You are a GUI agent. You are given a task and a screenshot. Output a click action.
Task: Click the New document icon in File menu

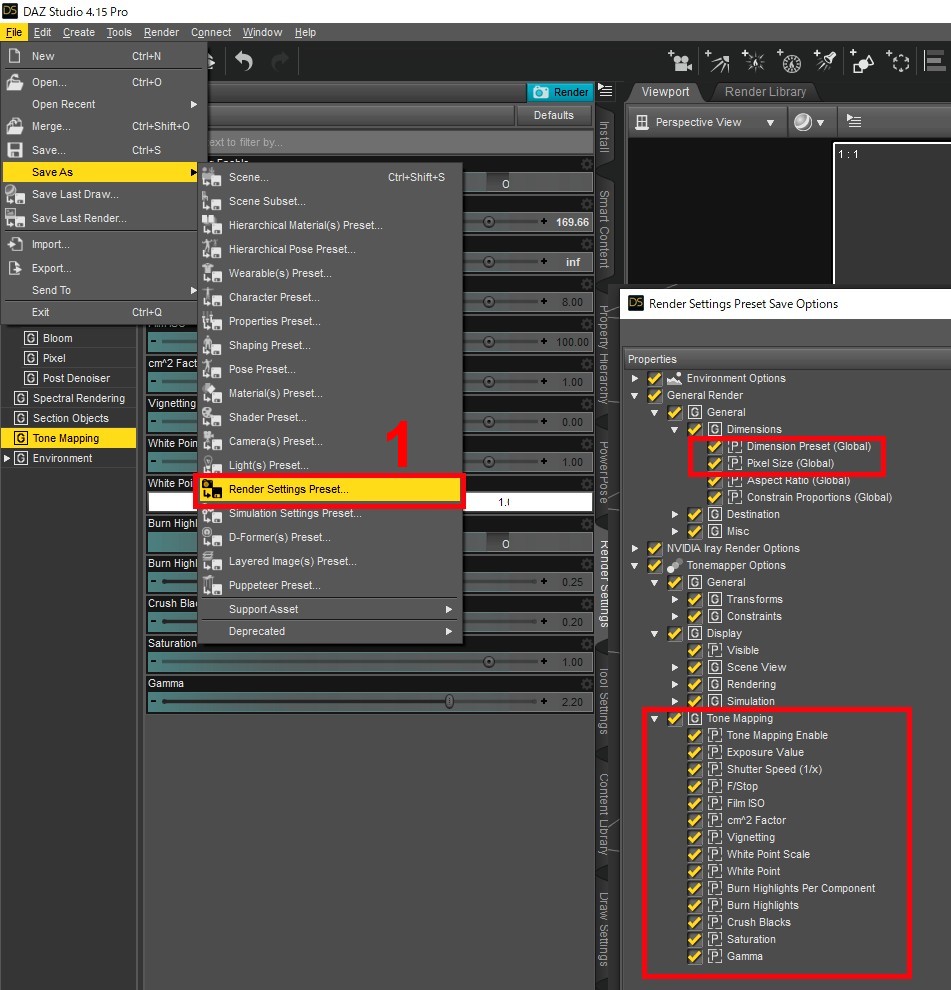(x=15, y=56)
